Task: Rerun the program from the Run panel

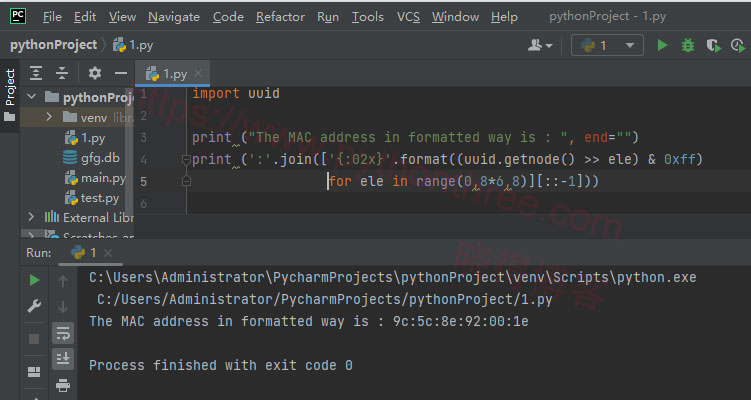Action: pyautogui.click(x=34, y=280)
